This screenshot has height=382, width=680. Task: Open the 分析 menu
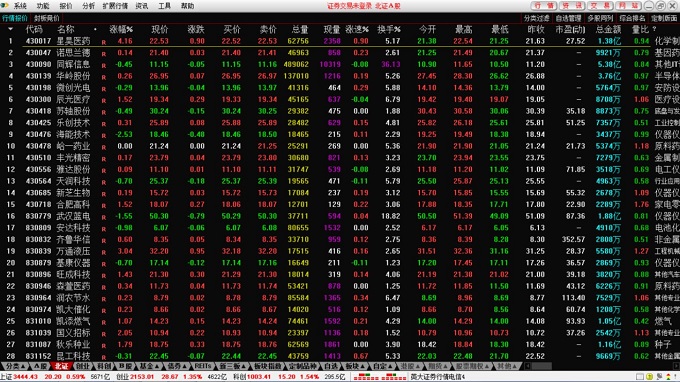(88, 6)
